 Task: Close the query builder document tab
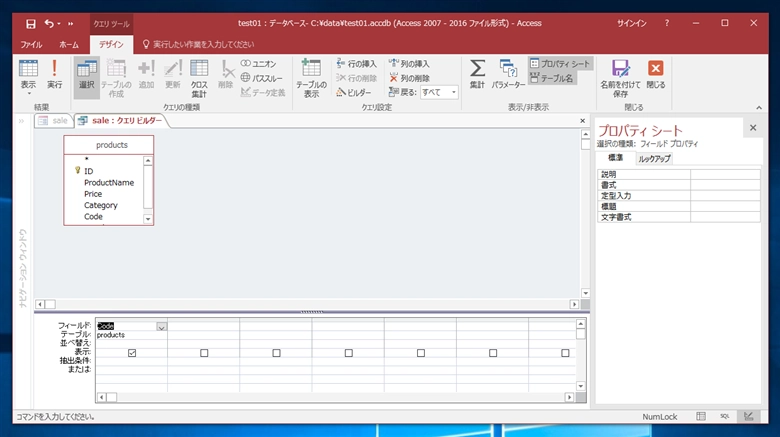point(583,120)
